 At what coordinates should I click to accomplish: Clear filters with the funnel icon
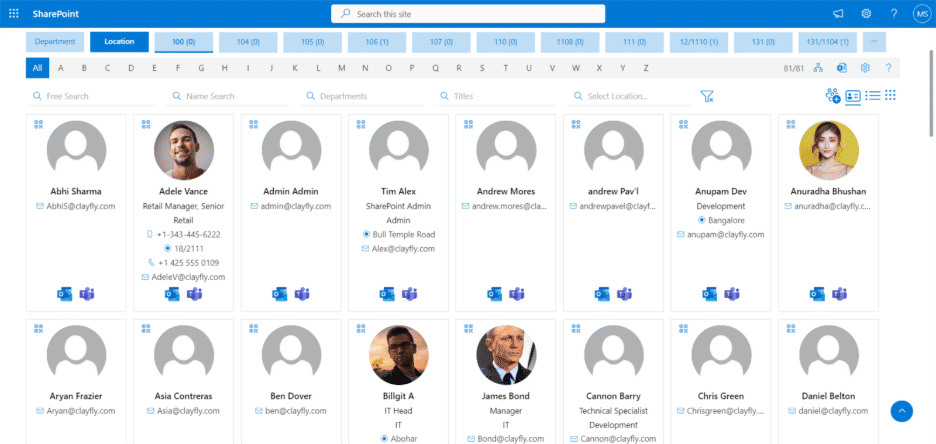click(x=707, y=96)
